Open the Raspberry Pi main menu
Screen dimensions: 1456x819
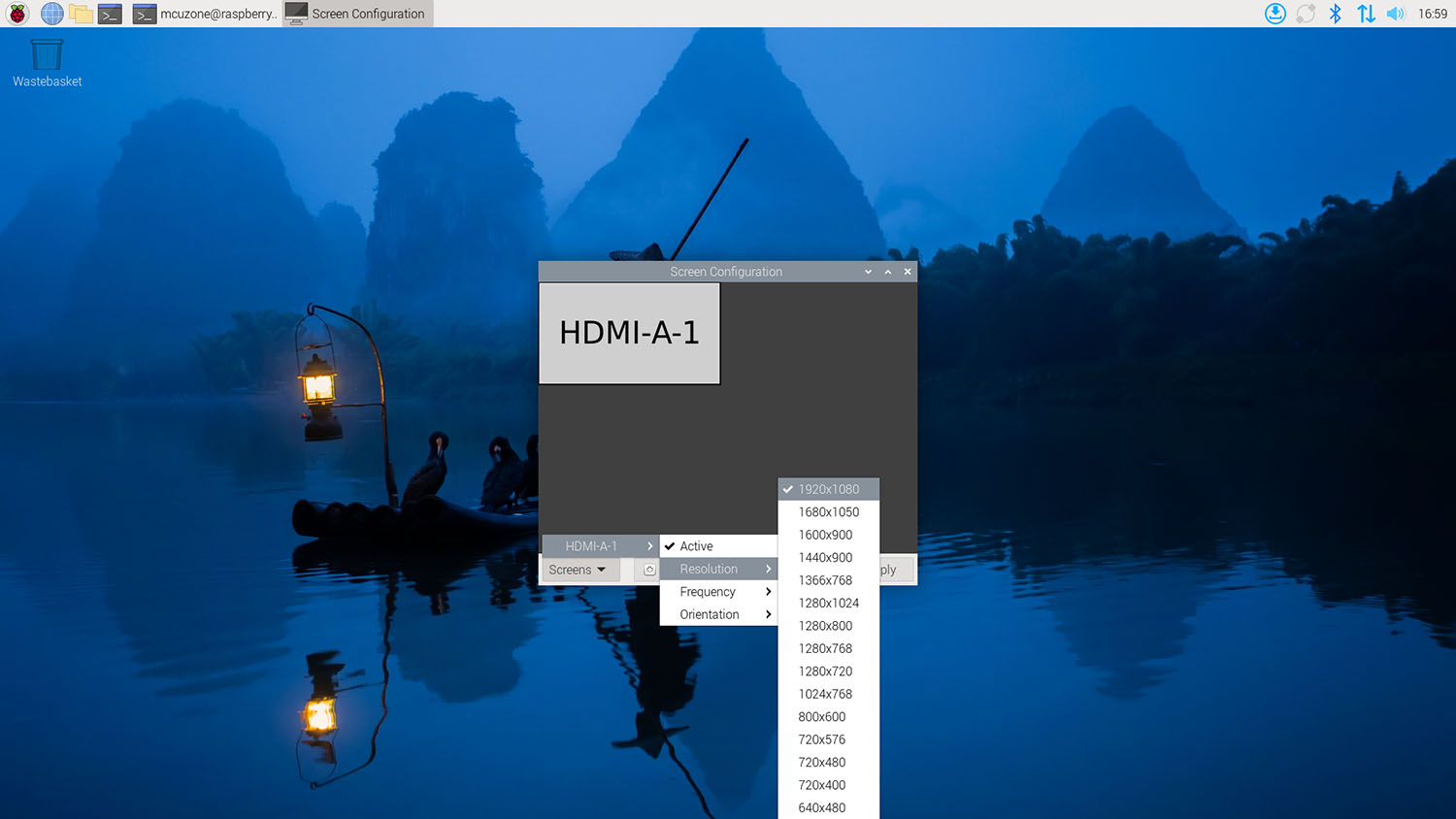point(17,14)
